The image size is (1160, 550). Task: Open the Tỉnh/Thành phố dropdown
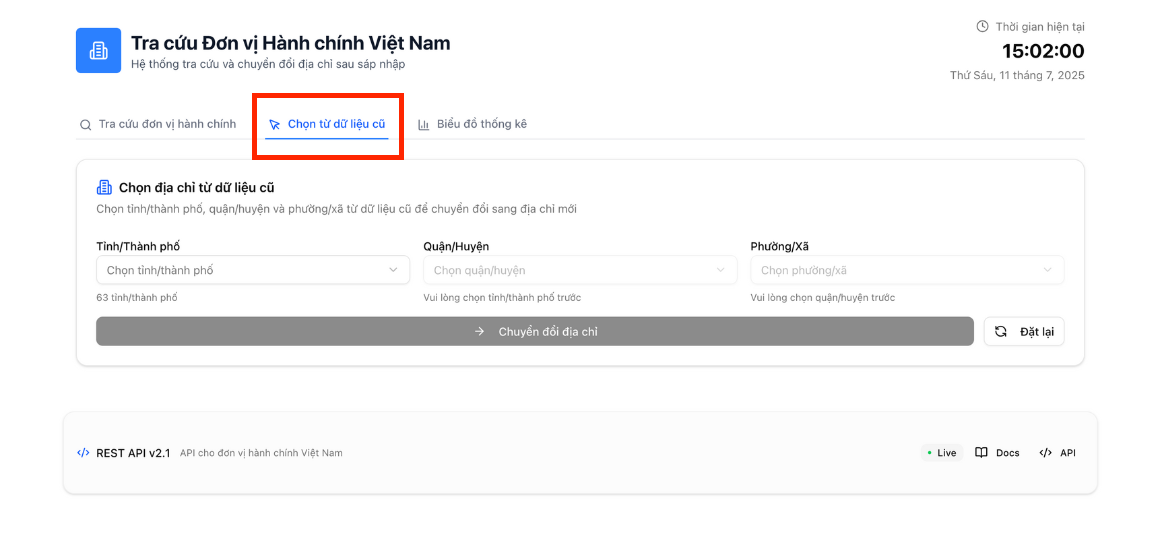click(x=252, y=270)
